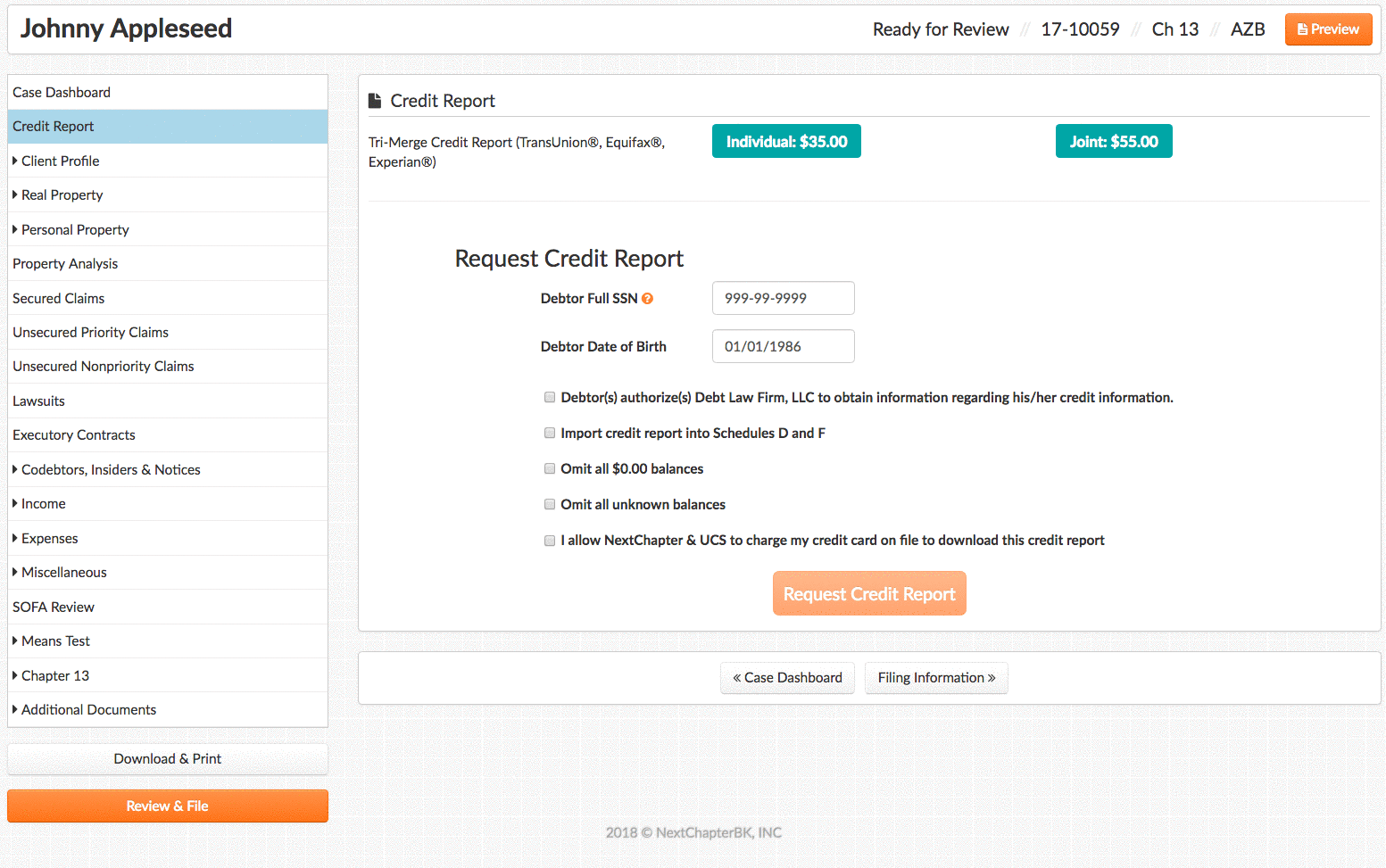
Task: Allow NextChapter & UCS credit card charge checkbox
Action: pyautogui.click(x=550, y=541)
